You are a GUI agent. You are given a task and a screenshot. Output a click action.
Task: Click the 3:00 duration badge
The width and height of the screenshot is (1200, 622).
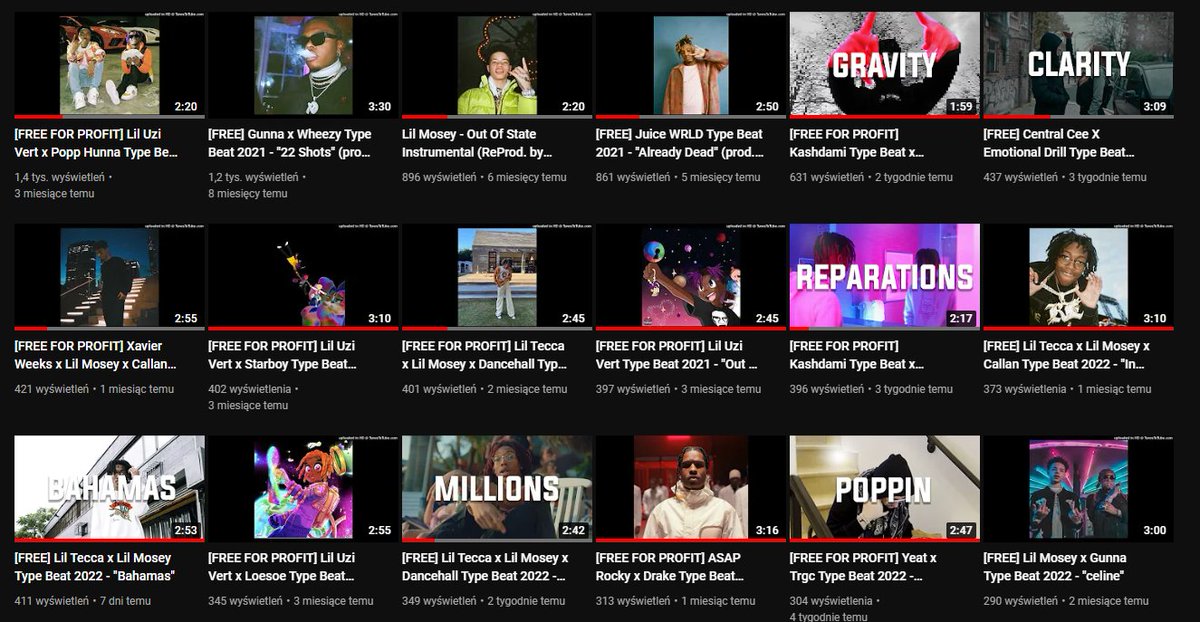pyautogui.click(x=1154, y=530)
